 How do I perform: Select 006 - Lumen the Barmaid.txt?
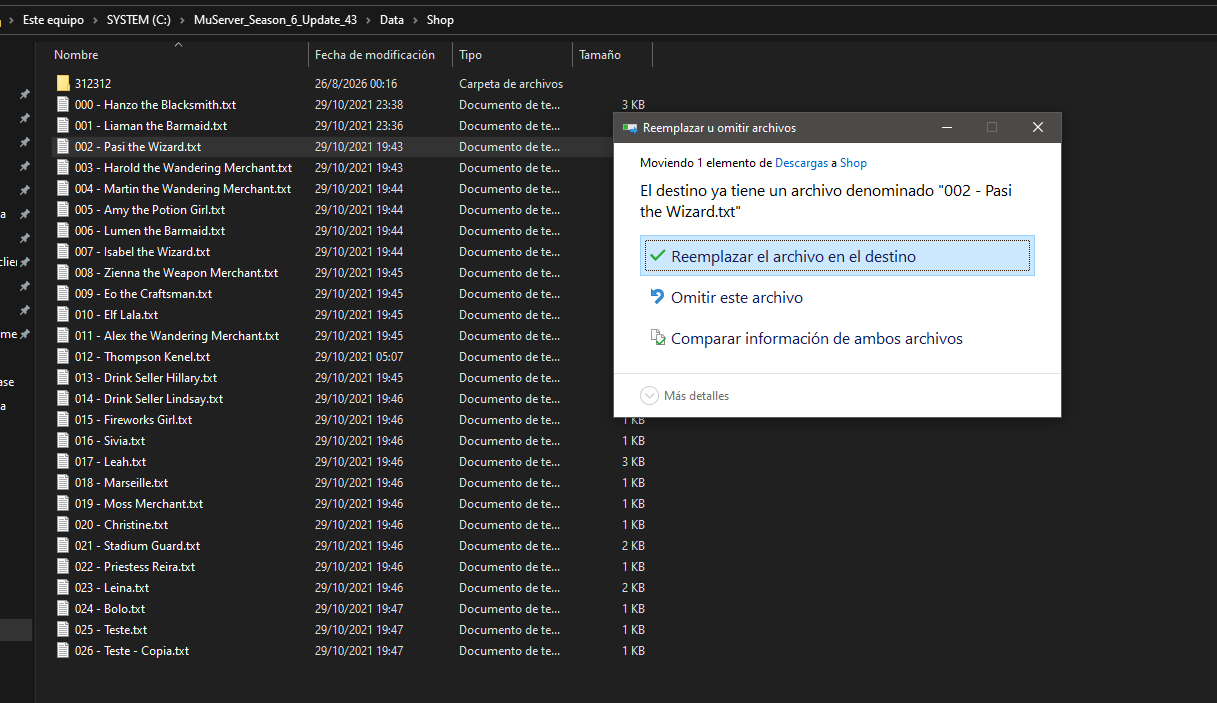point(149,231)
